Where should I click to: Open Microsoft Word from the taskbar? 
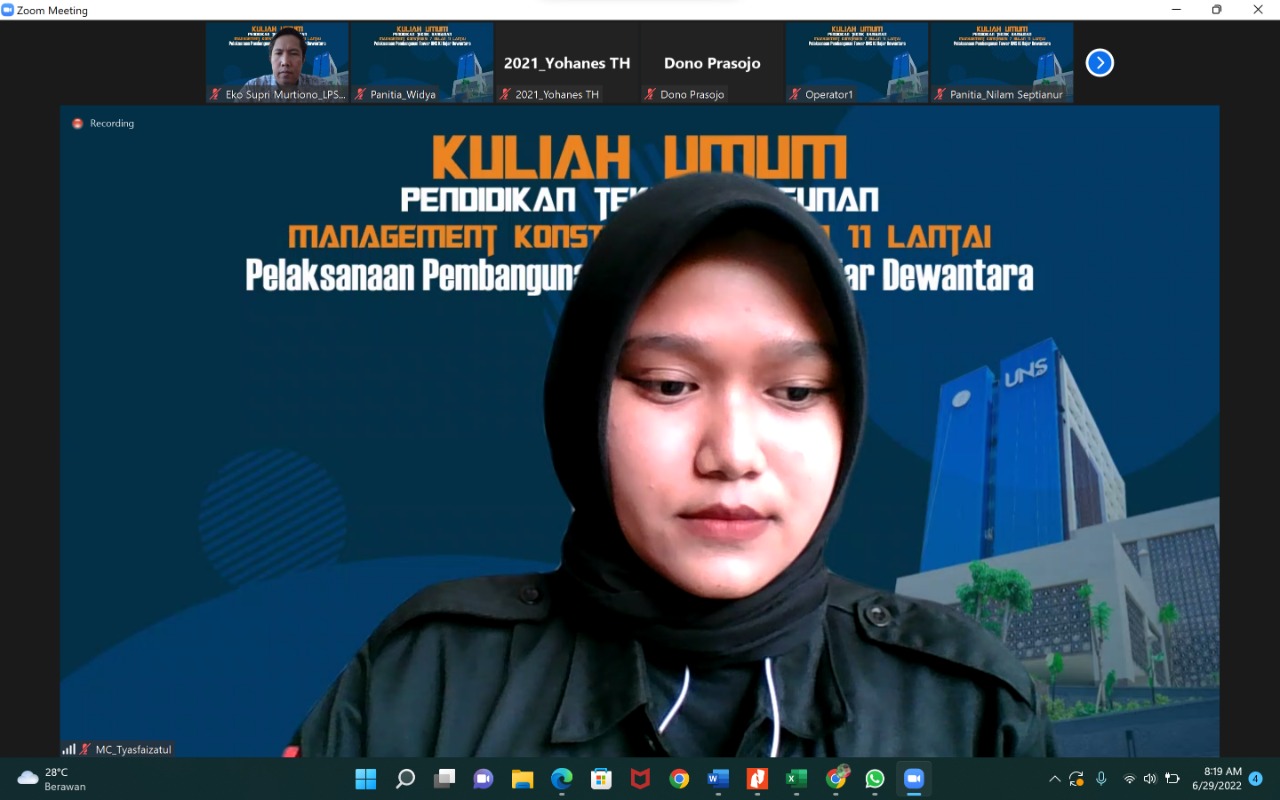(x=718, y=779)
